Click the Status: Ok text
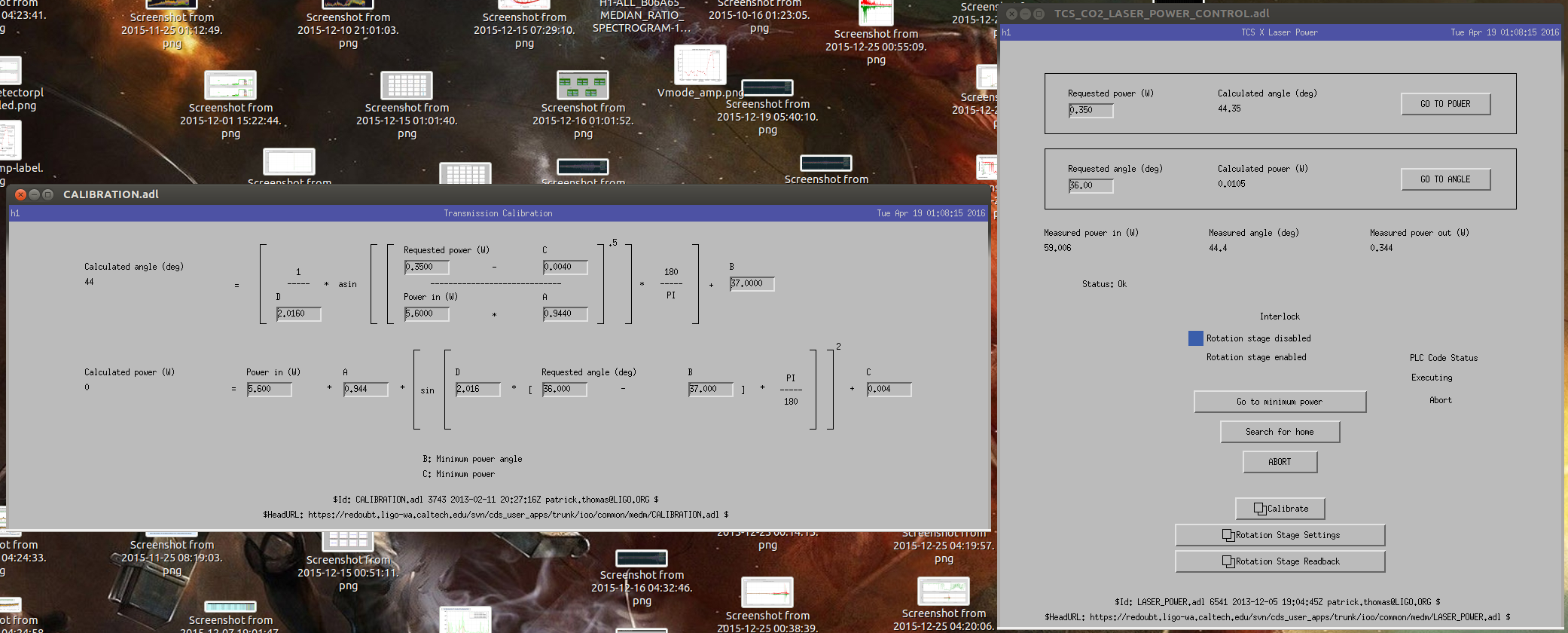 pyautogui.click(x=1104, y=284)
